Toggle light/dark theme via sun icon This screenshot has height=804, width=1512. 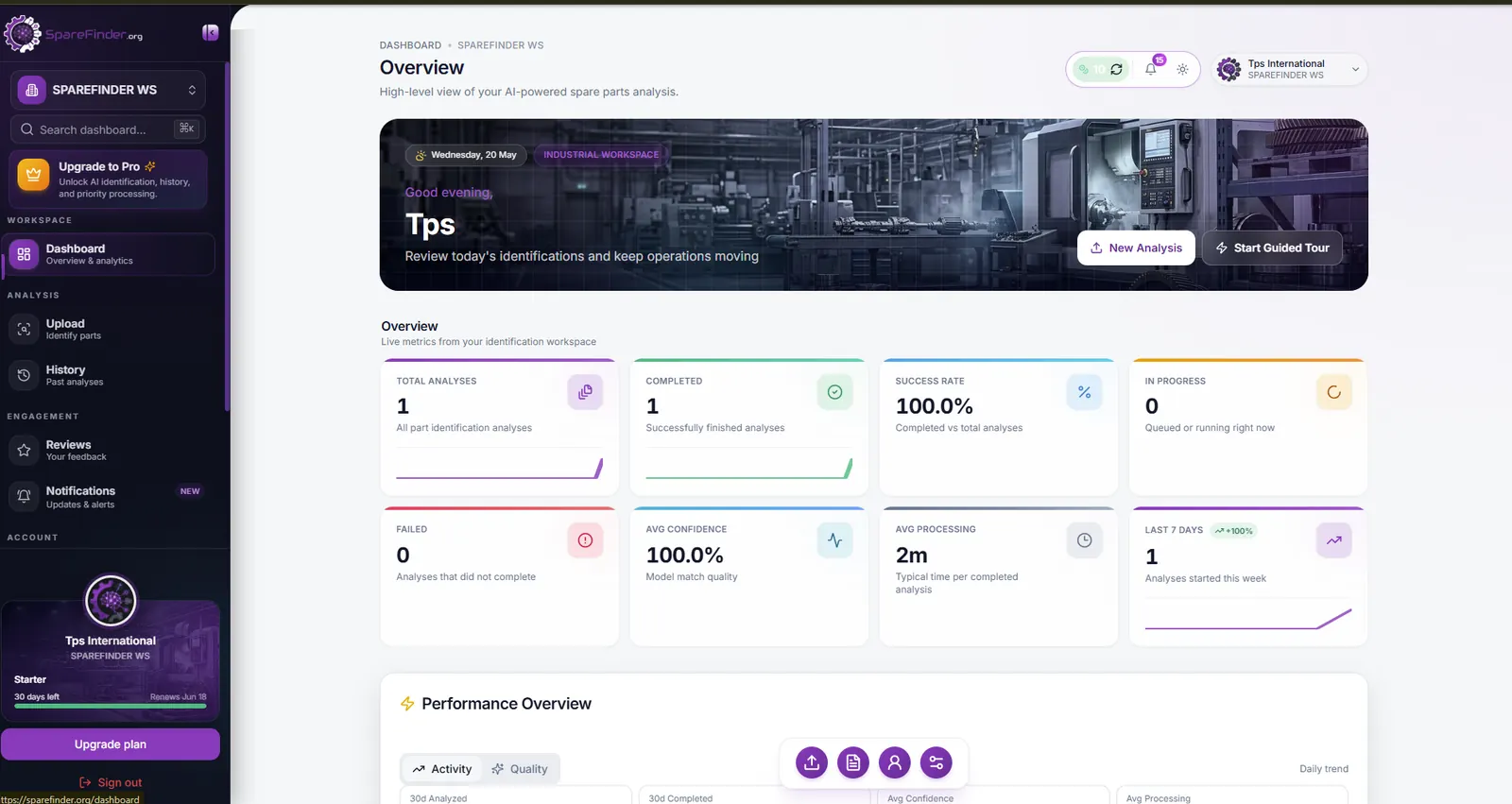(1182, 69)
